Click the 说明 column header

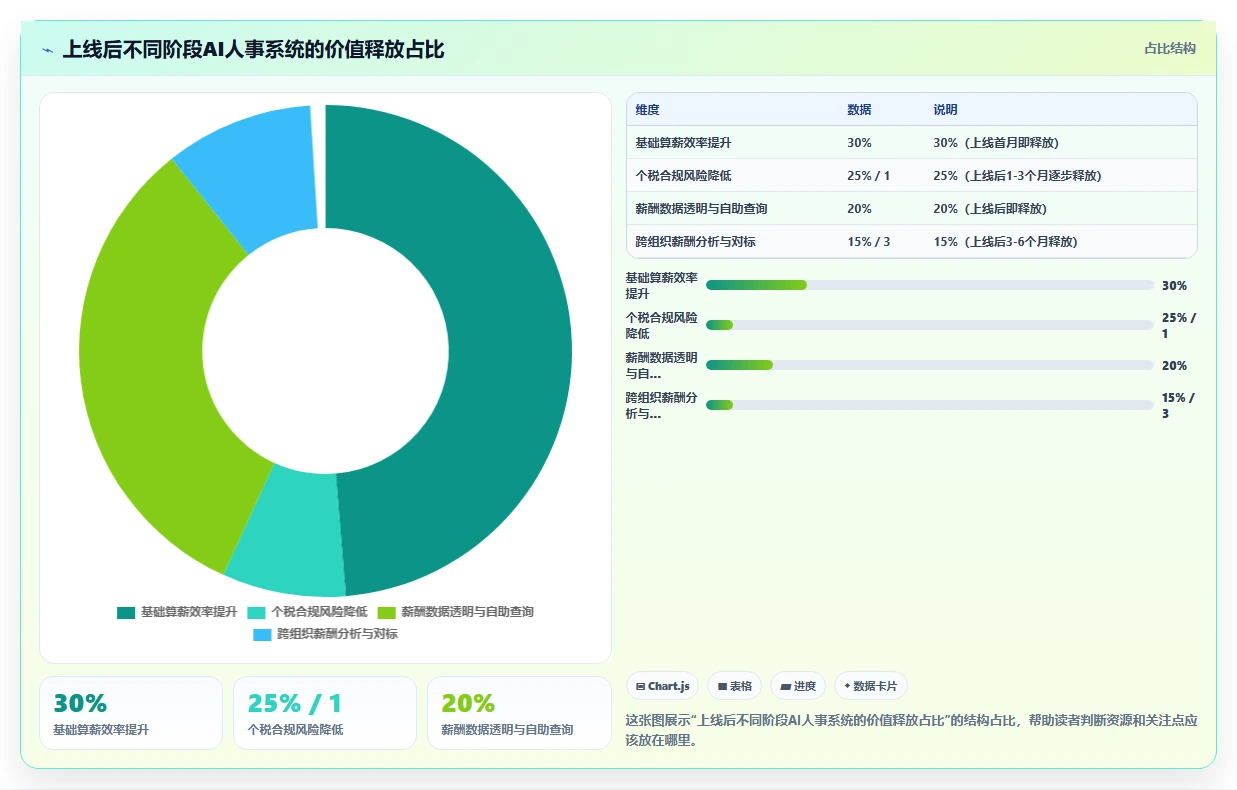(x=946, y=110)
